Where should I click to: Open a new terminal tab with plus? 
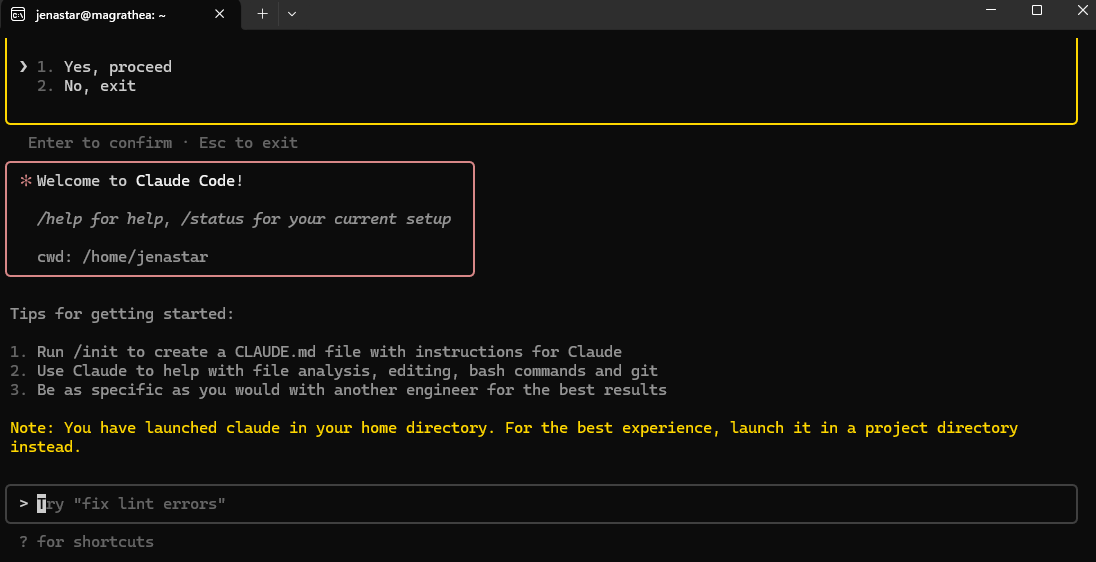262,14
